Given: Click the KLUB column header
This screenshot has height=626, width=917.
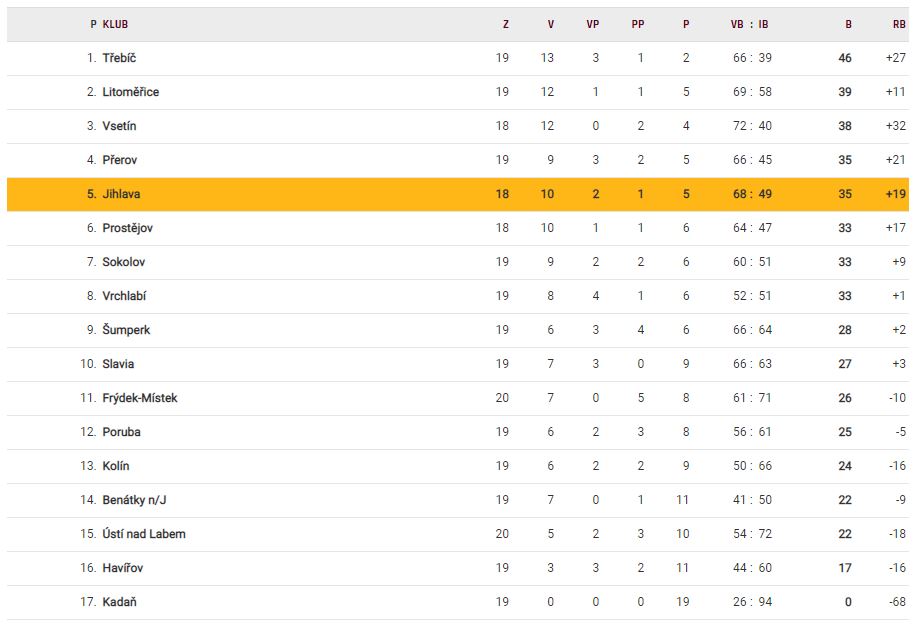Looking at the screenshot, I should pyautogui.click(x=115, y=24).
